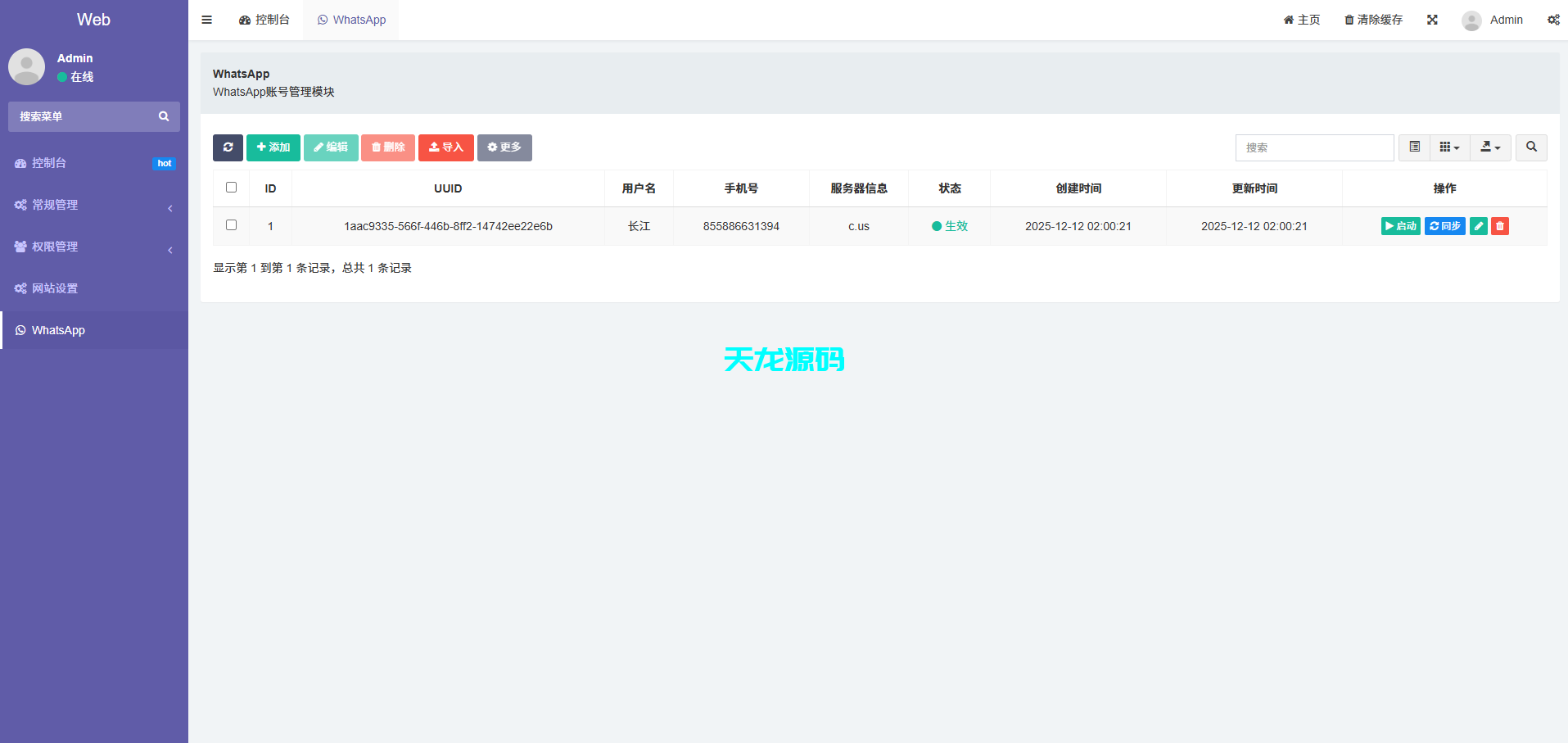The image size is (1568, 743).
Task: Toggle the 生效 status indicator
Action: click(950, 226)
